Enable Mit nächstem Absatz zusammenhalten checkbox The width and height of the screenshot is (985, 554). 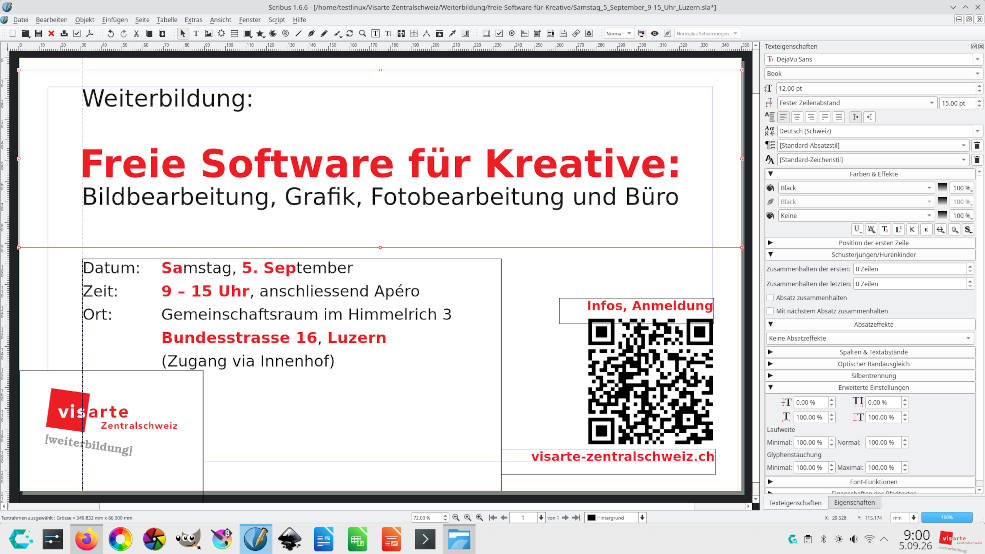click(x=770, y=311)
